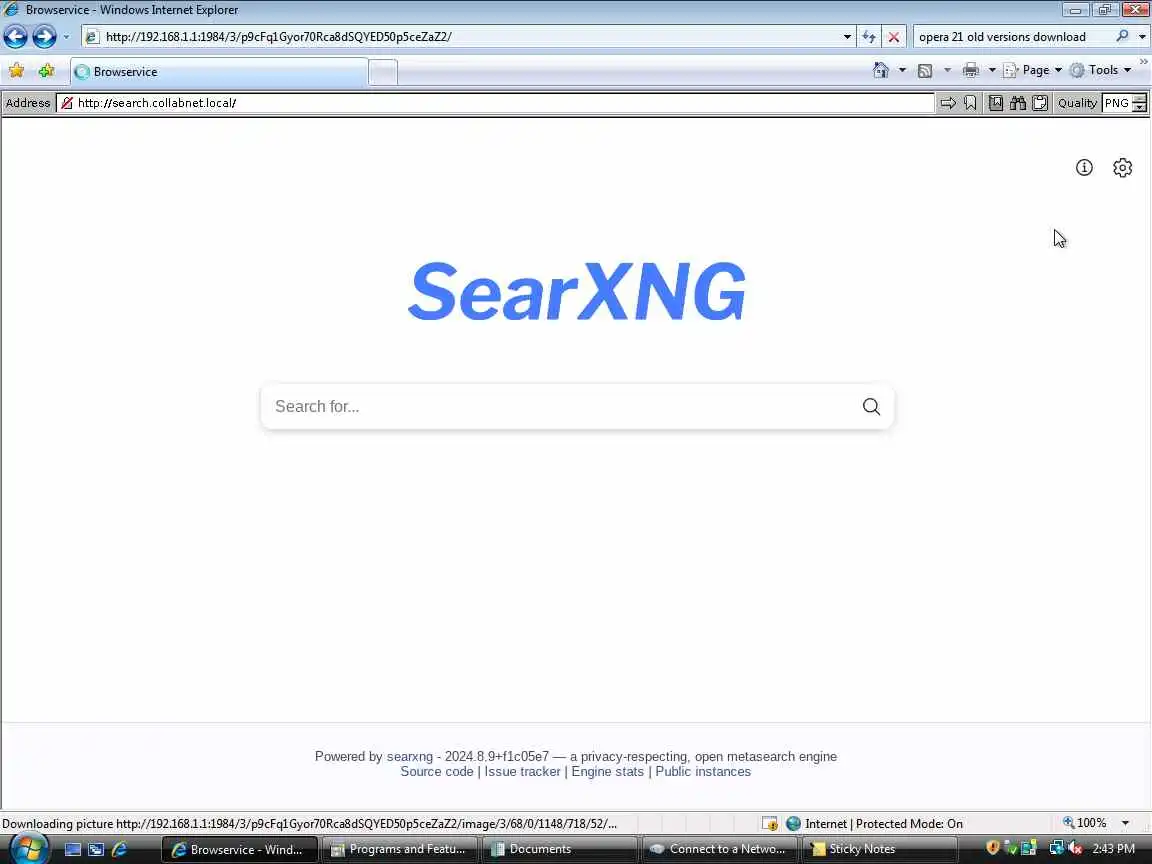Click the binoculars Find icon
1152x864 pixels.
point(1018,103)
